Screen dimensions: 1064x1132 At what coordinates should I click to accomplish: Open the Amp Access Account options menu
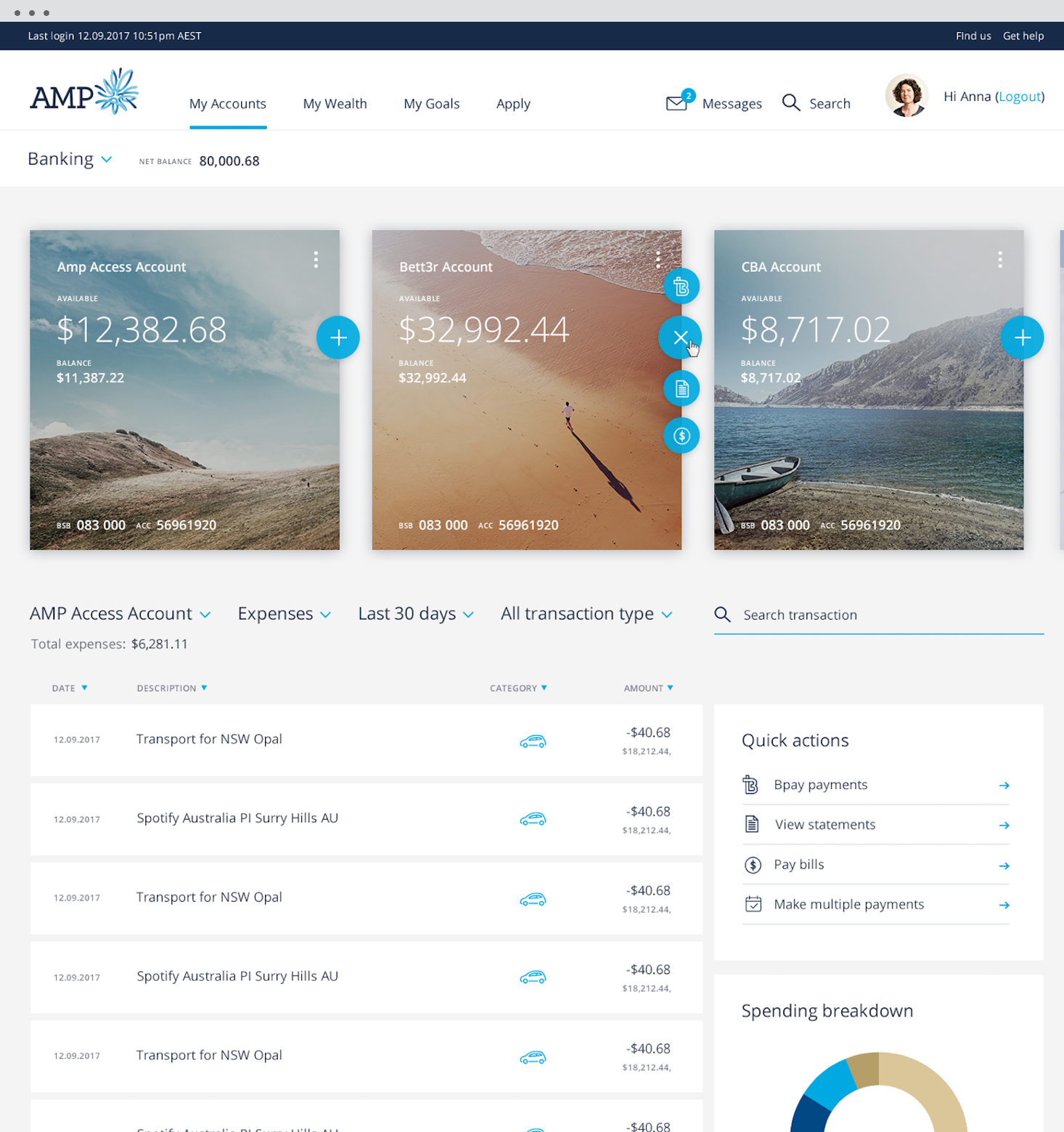click(316, 260)
